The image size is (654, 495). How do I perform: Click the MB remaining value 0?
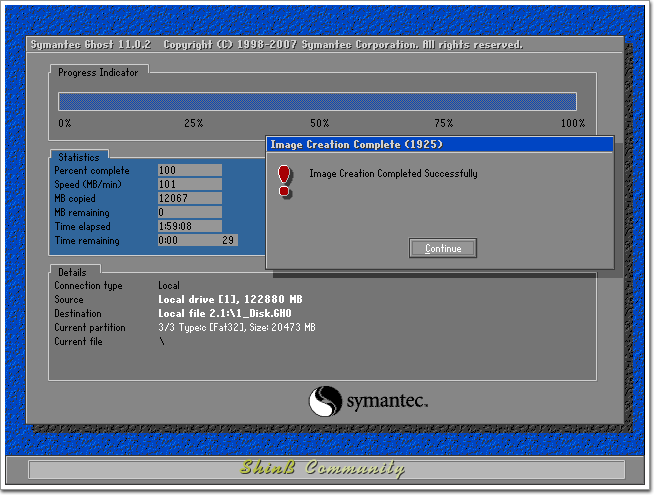pyautogui.click(x=190, y=212)
